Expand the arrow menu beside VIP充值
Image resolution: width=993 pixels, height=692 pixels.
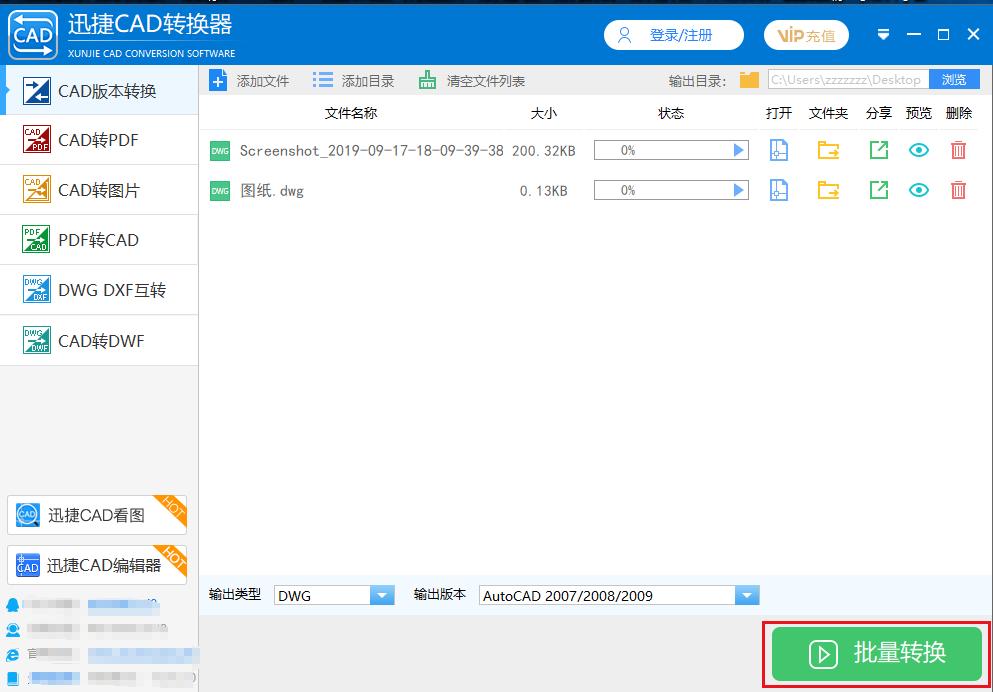click(x=882, y=33)
